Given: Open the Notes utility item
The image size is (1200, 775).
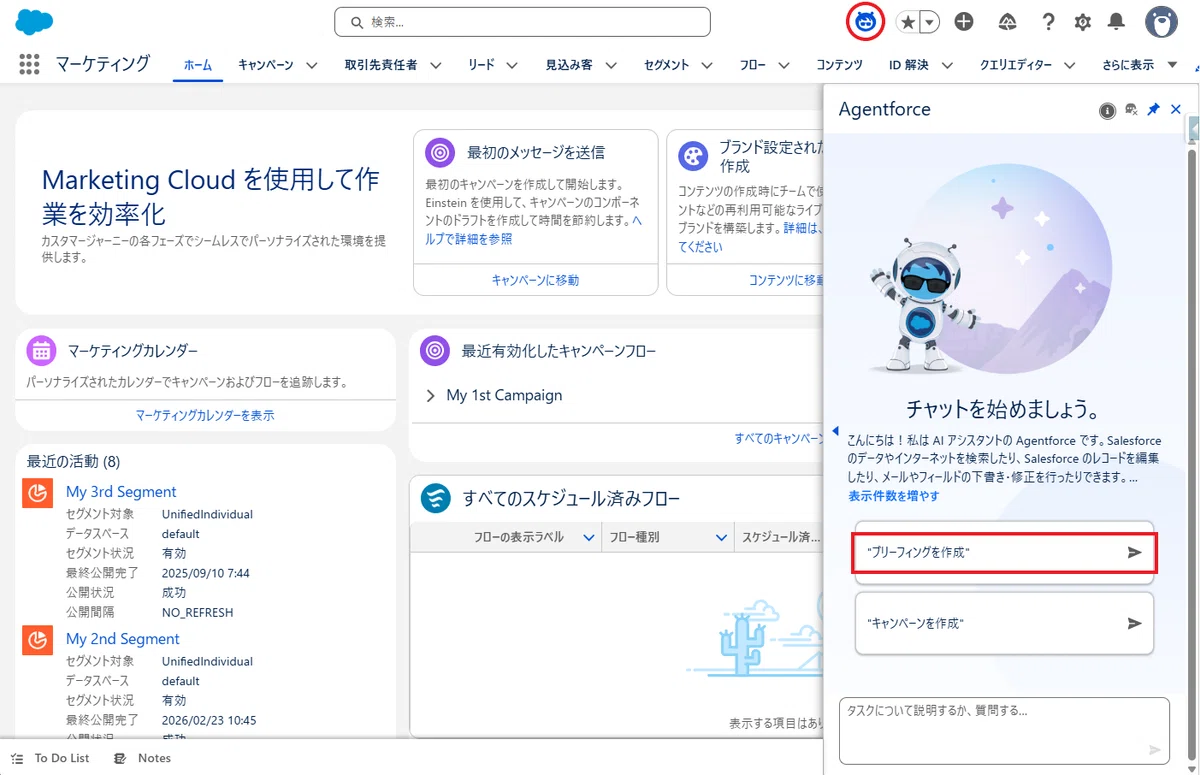Looking at the screenshot, I should tap(142, 758).
